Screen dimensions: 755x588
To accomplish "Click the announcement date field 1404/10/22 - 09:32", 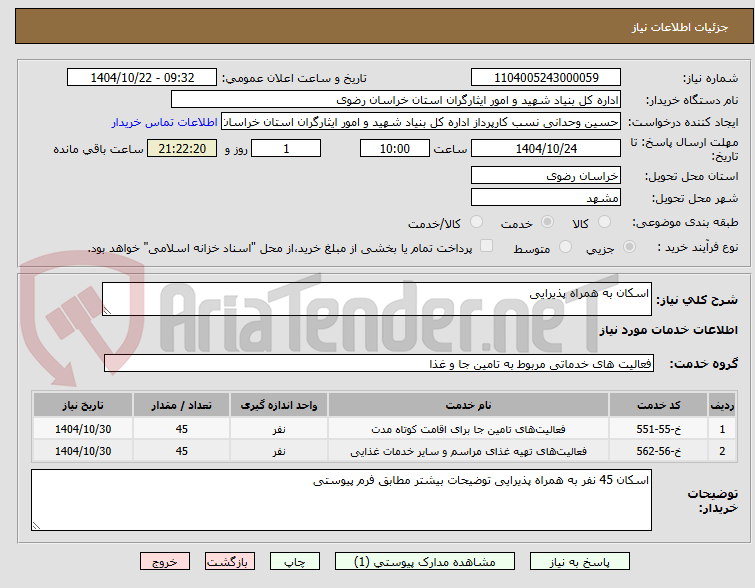I will 142,78.
